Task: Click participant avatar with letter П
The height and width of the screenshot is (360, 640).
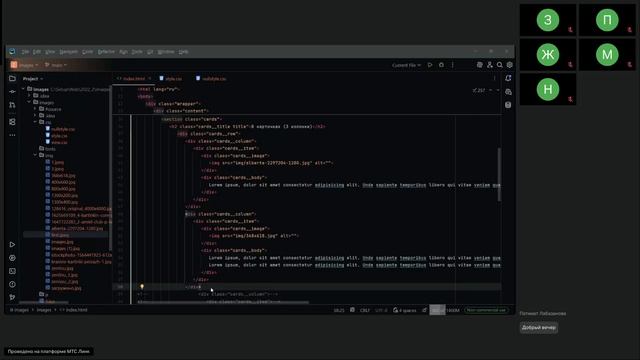Action: coord(607,20)
